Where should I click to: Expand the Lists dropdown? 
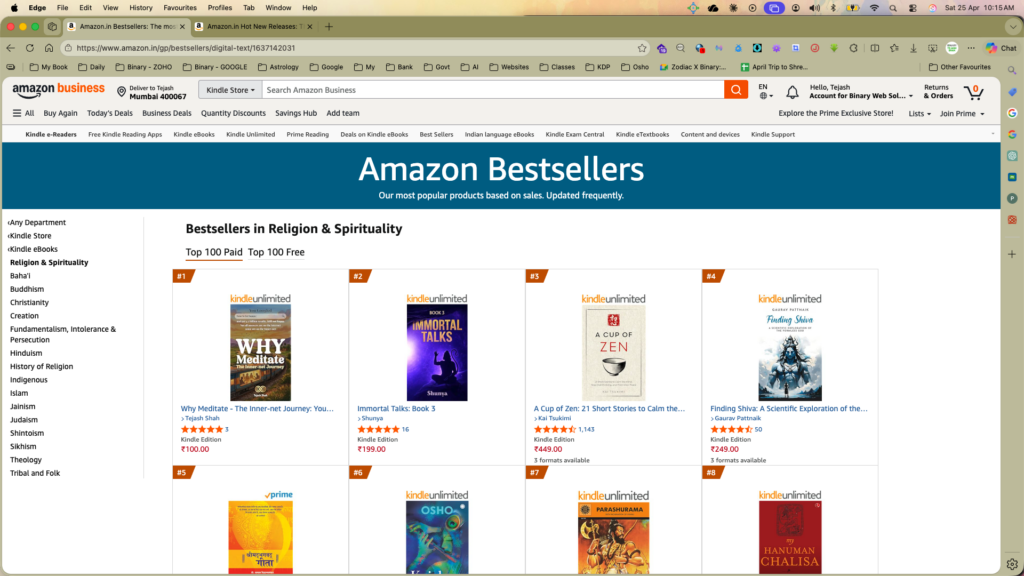tap(918, 113)
